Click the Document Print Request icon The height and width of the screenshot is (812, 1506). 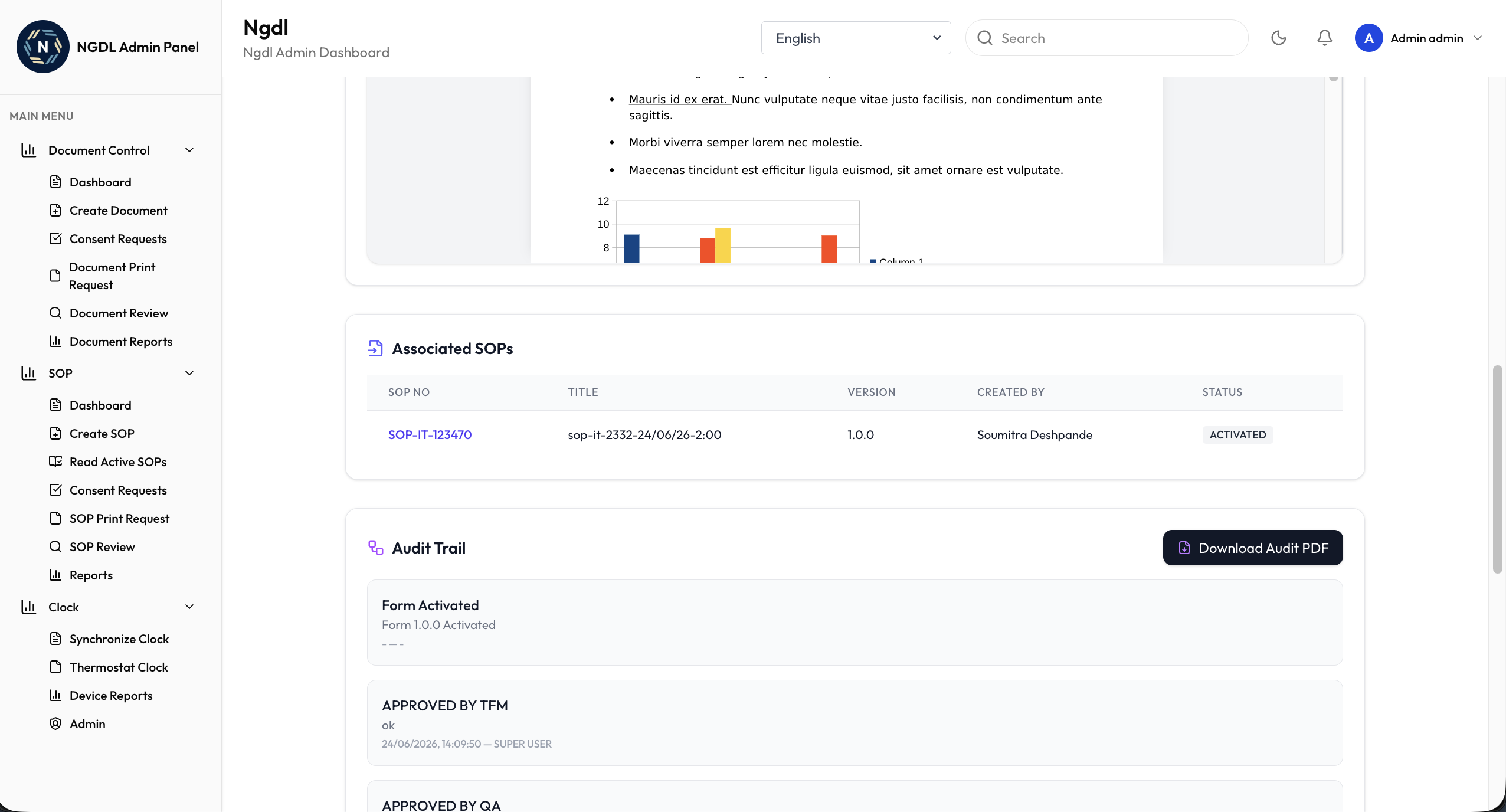click(x=55, y=276)
